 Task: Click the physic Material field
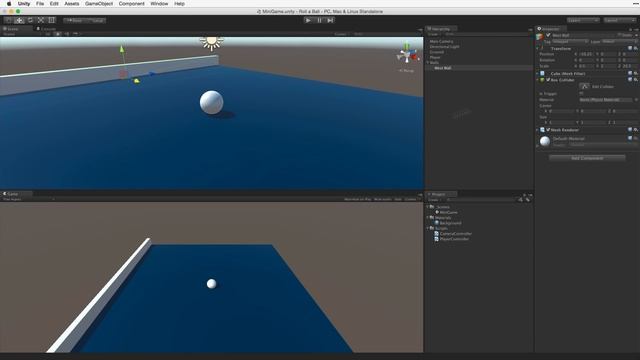click(x=607, y=100)
